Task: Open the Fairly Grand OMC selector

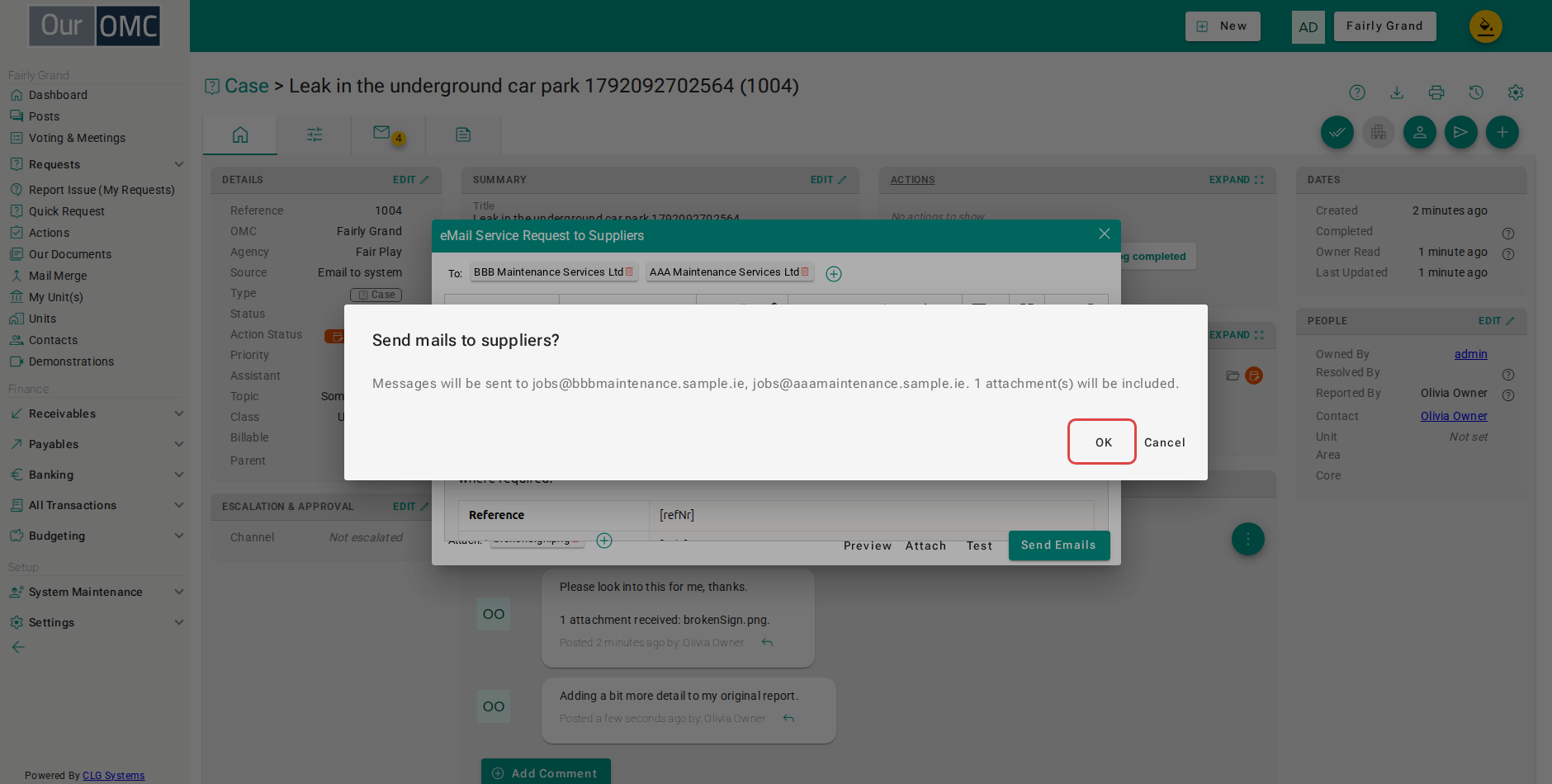Action: 1384,26
